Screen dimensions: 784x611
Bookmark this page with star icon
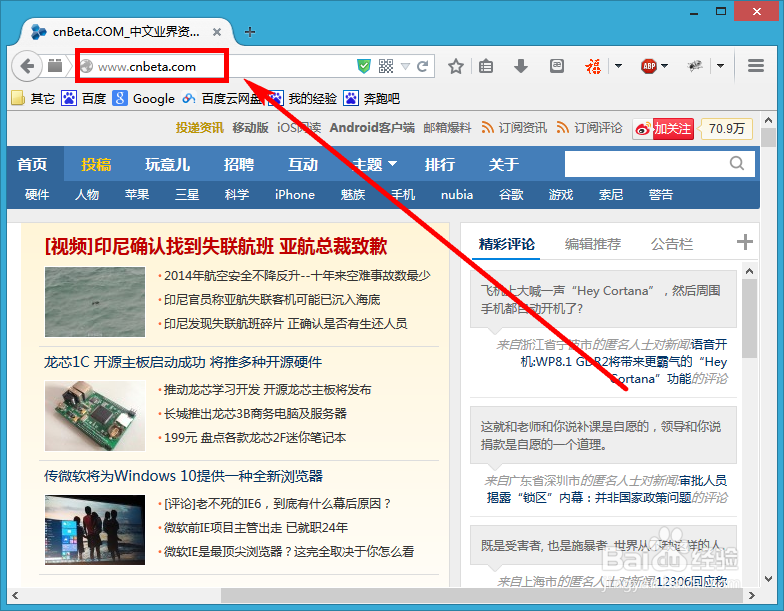(456, 66)
